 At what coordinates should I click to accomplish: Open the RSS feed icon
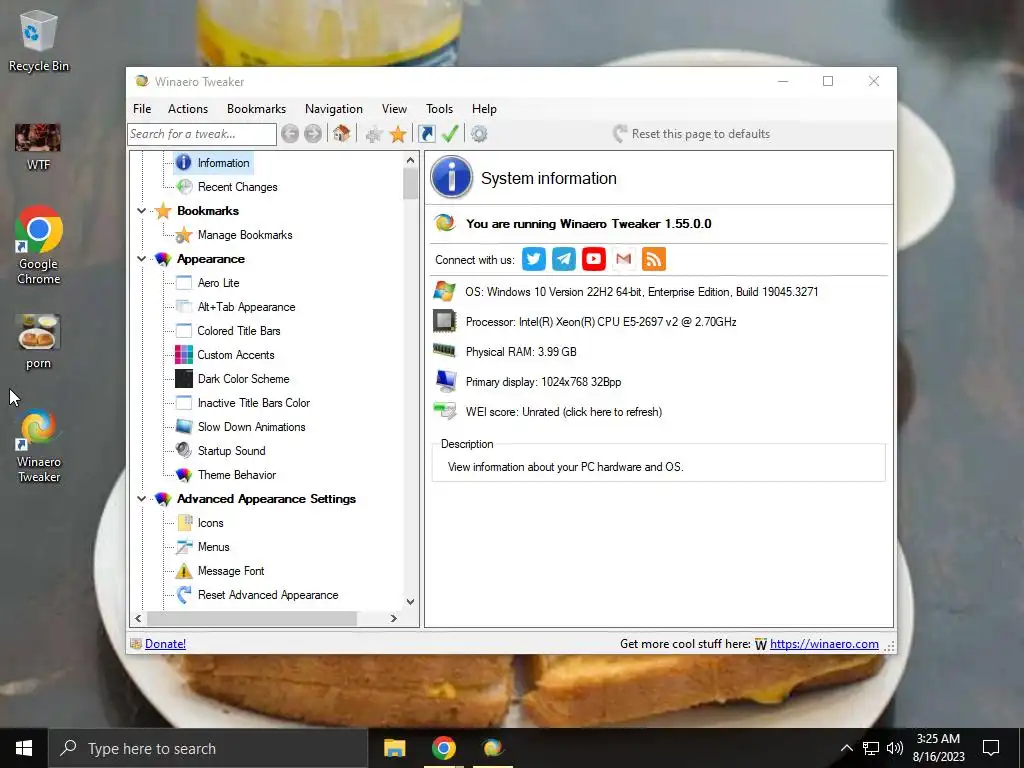click(654, 259)
